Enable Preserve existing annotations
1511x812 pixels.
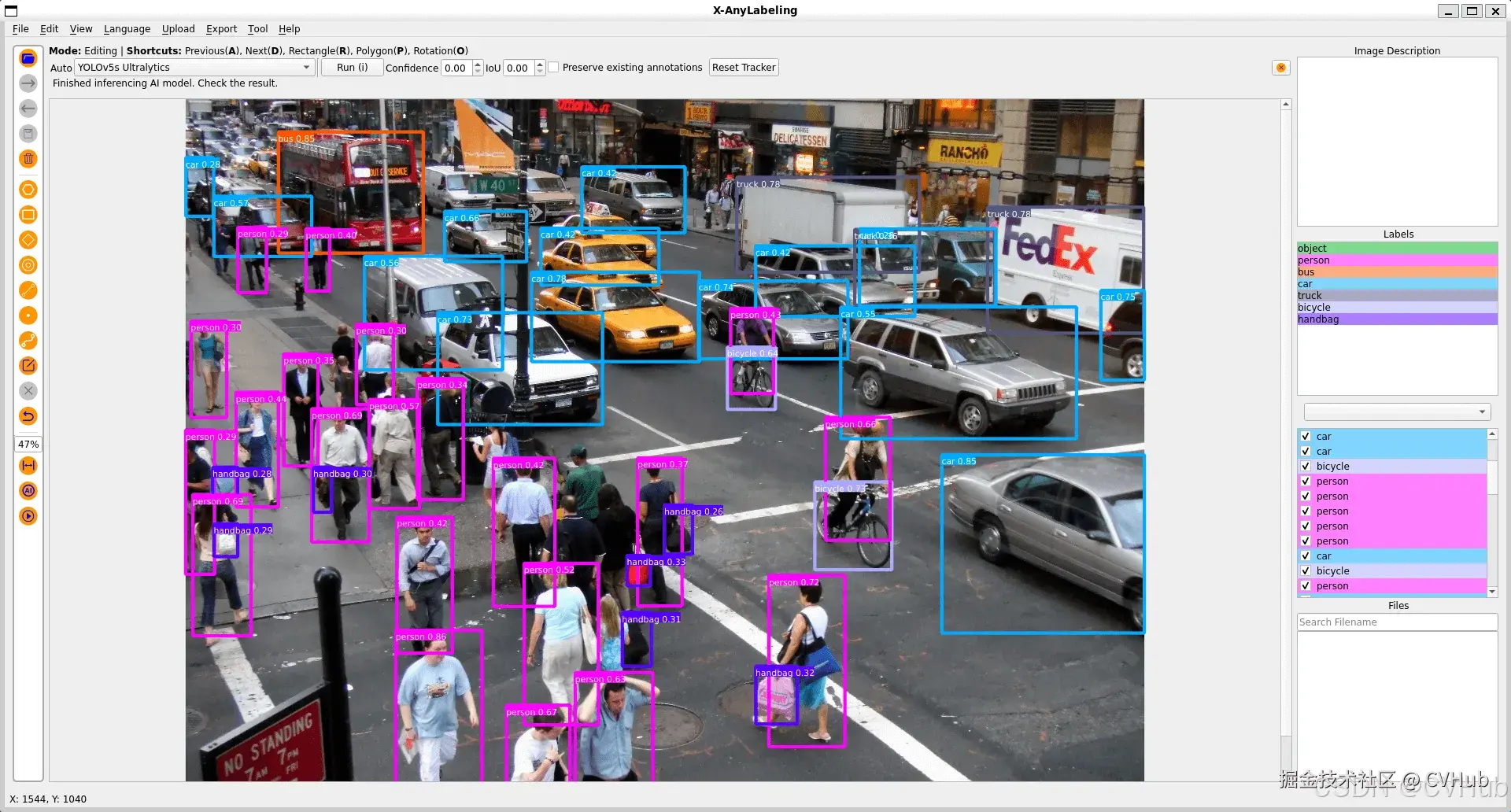tap(554, 67)
